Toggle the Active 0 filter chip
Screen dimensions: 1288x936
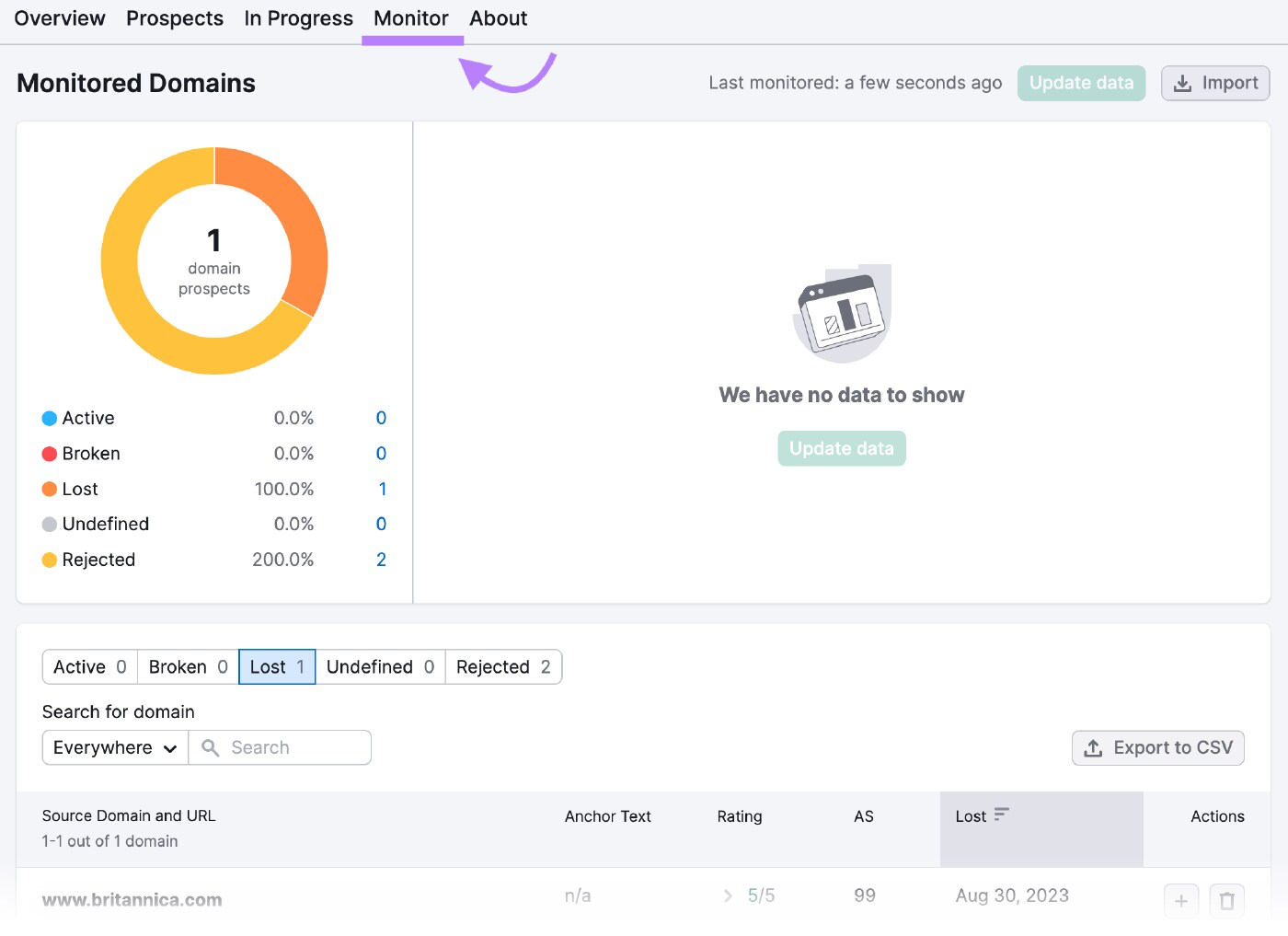(88, 666)
